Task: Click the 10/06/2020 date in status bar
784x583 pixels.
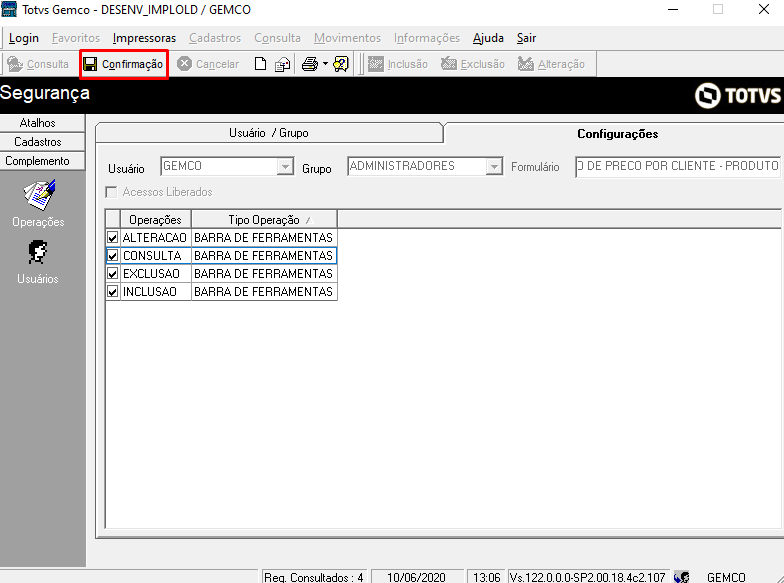Action: [x=416, y=577]
